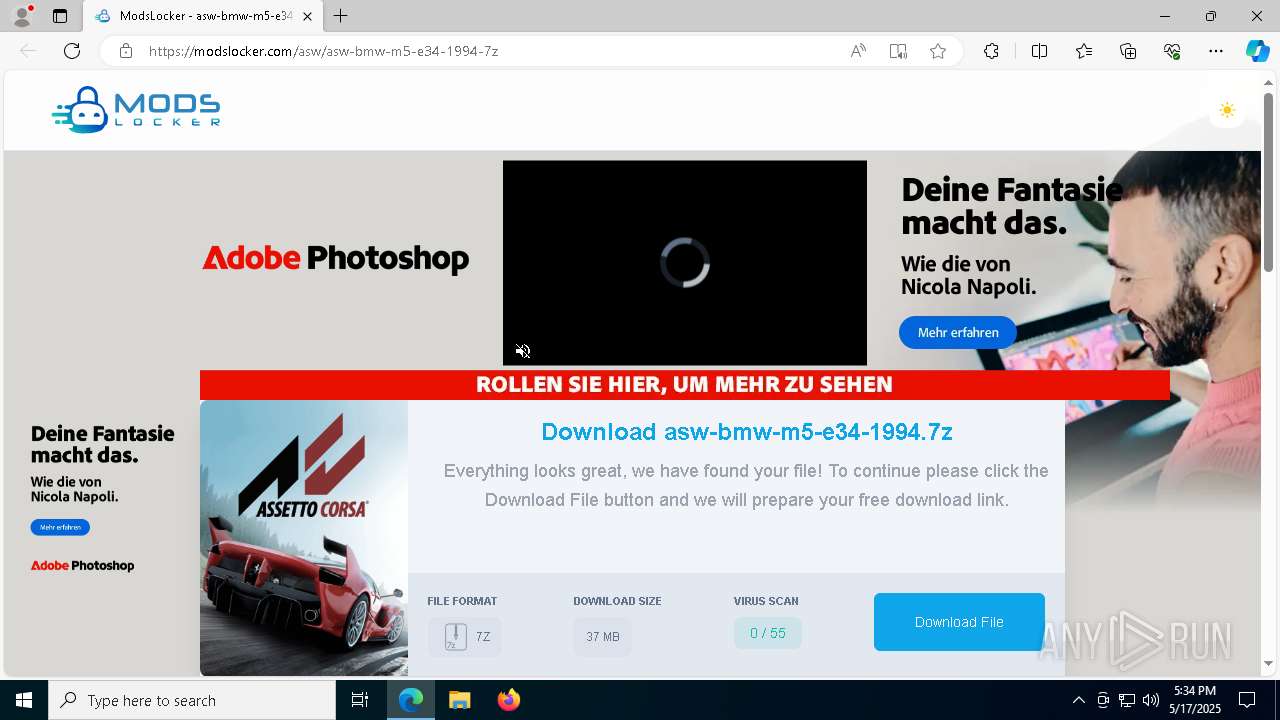
Task: Click the black video ad player
Action: [685, 263]
